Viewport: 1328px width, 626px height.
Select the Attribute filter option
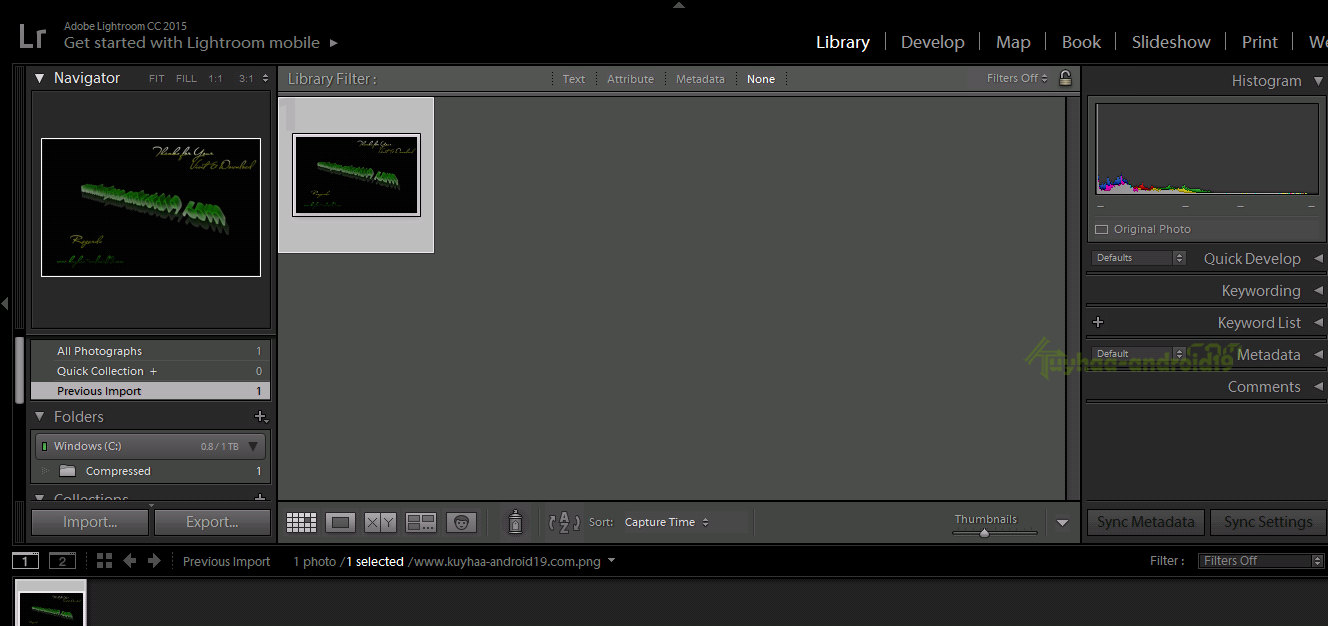(630, 79)
